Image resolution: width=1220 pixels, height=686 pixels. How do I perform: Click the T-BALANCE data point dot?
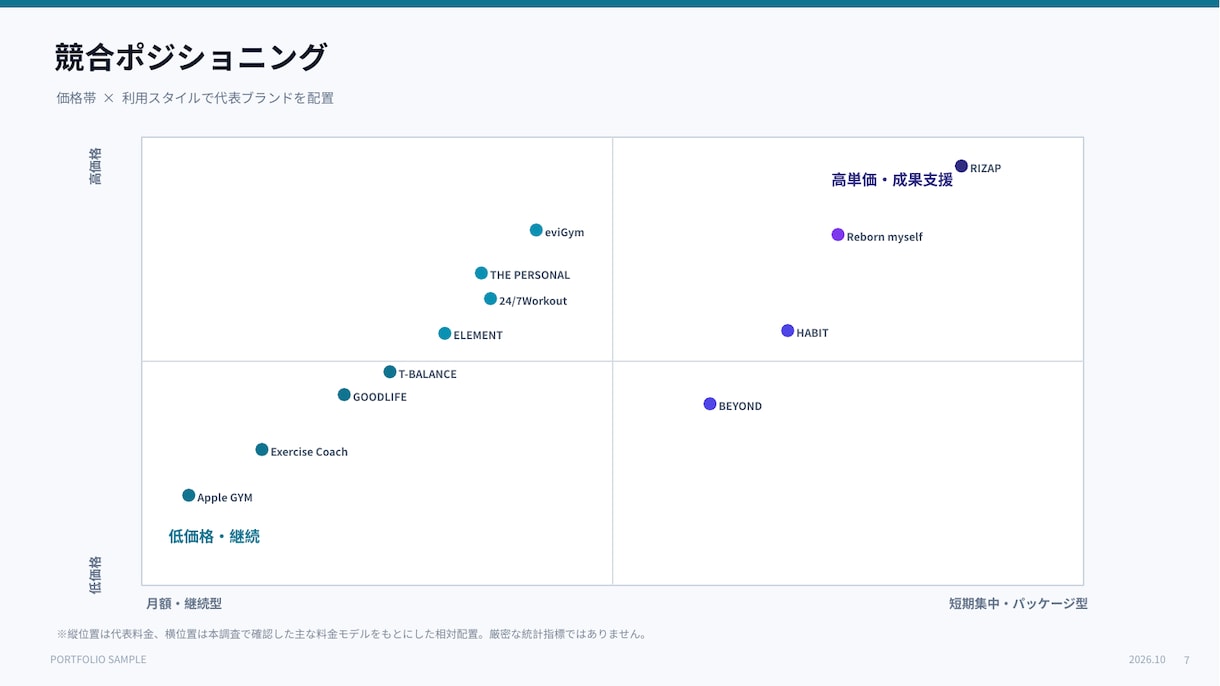click(x=390, y=372)
